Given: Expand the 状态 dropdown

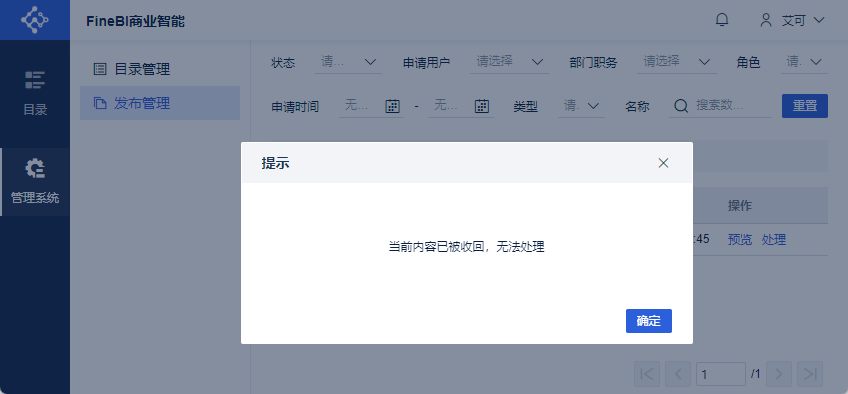Looking at the screenshot, I should (348, 62).
